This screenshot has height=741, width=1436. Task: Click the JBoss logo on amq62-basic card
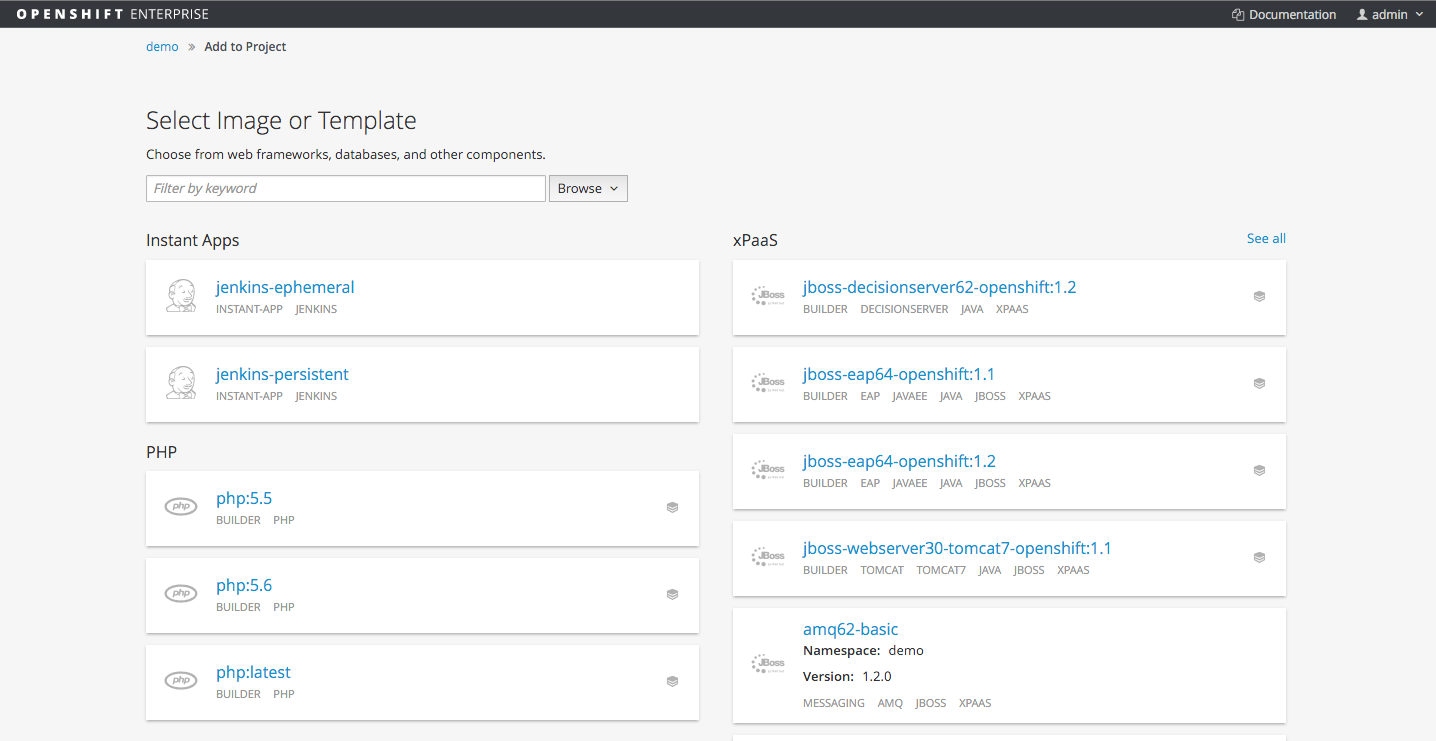click(x=768, y=664)
